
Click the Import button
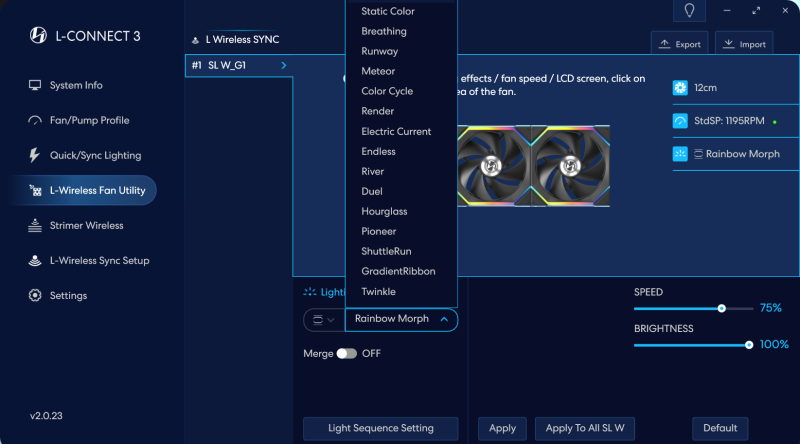[744, 43]
